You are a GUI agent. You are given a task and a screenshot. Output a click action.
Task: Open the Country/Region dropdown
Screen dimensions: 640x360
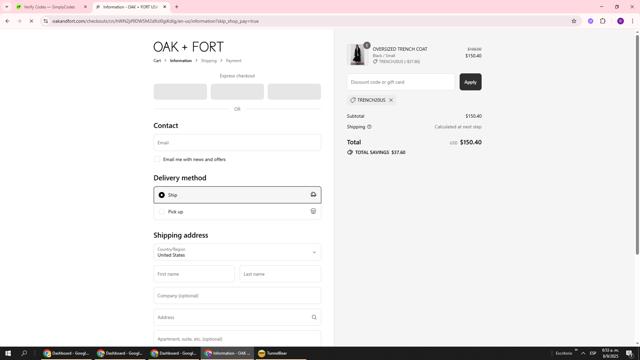click(x=237, y=252)
